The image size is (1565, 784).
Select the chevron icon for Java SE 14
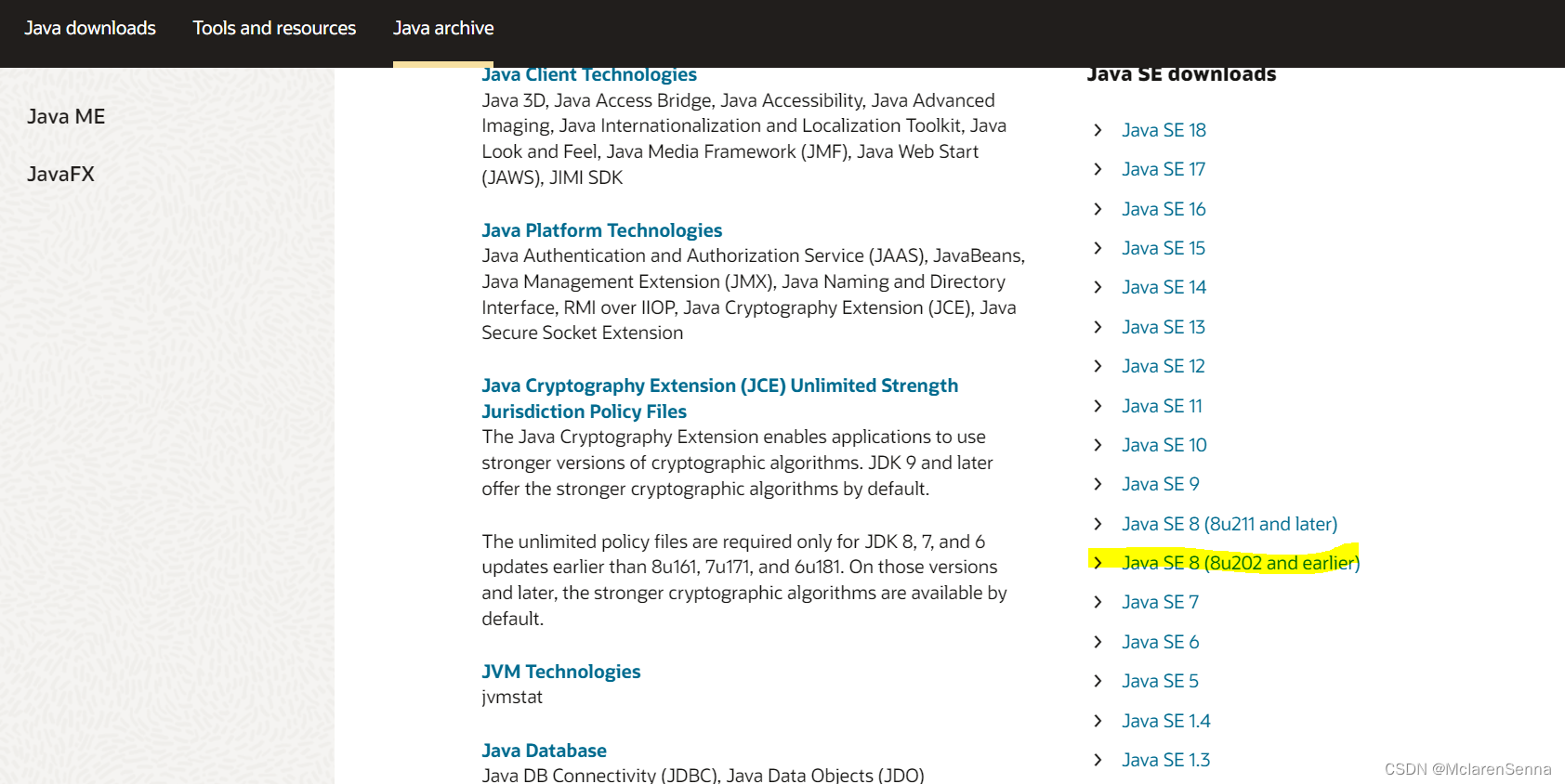(x=1098, y=287)
